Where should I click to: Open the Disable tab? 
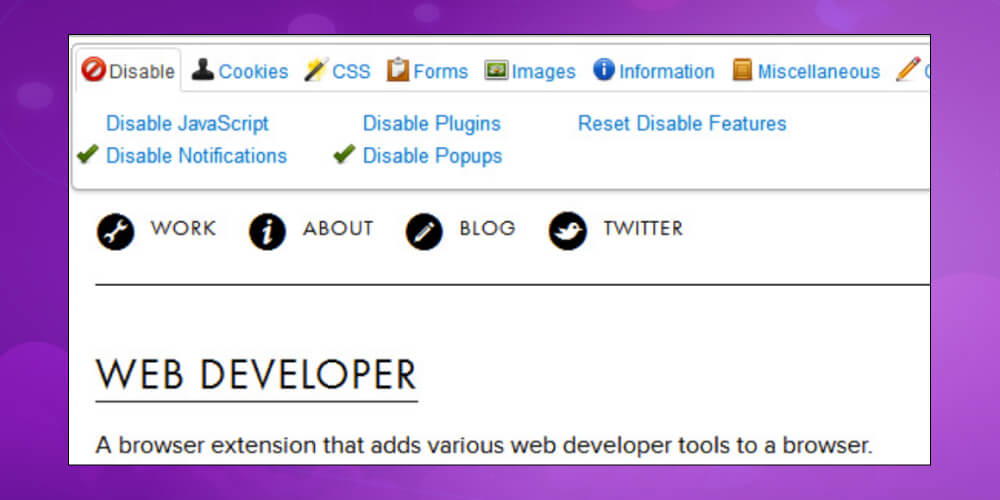pyautogui.click(x=128, y=71)
